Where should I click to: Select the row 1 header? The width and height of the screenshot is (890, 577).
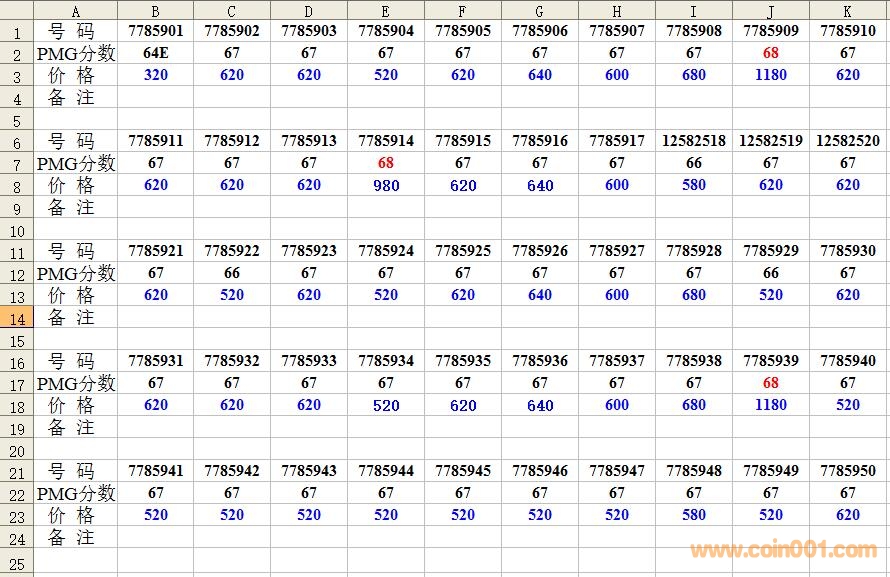[x=17, y=31]
